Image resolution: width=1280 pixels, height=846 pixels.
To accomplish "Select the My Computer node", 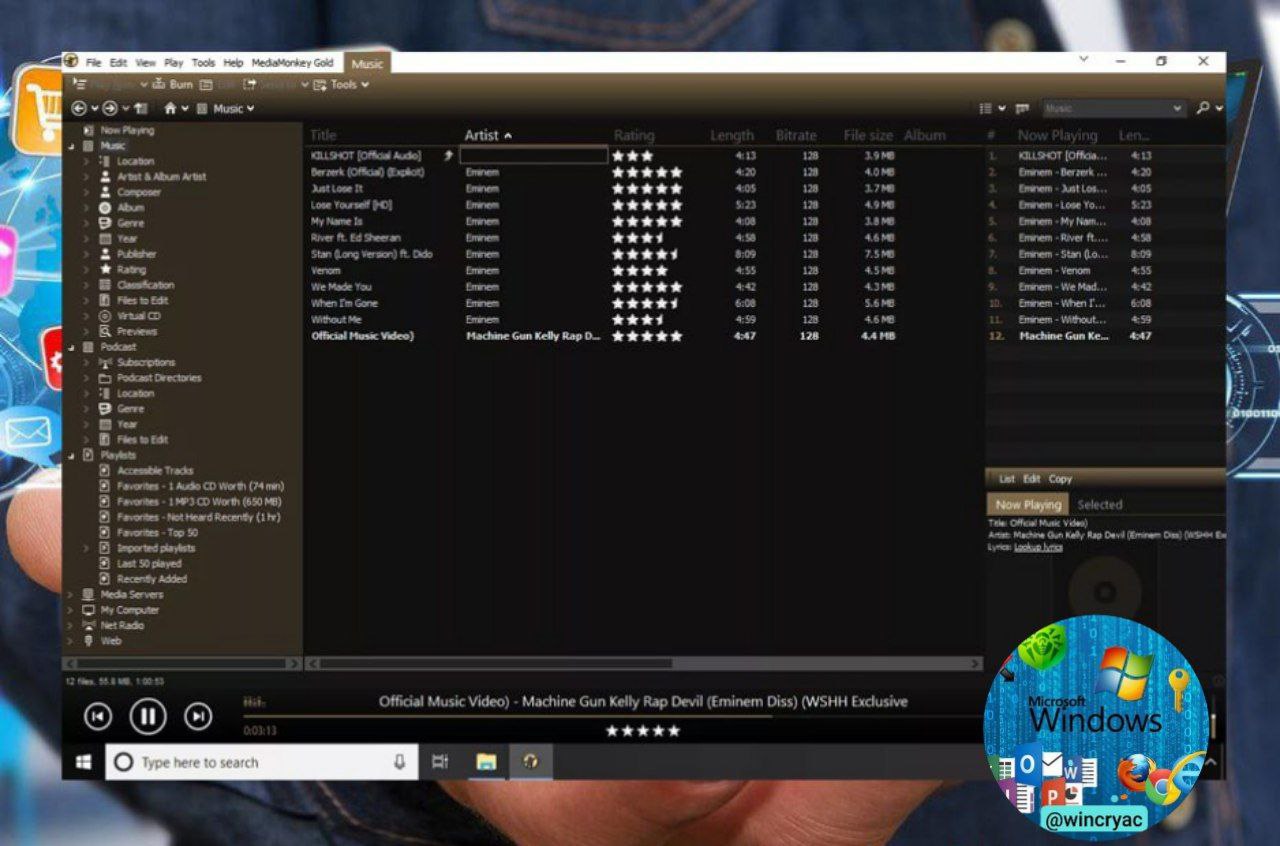I will tap(129, 610).
